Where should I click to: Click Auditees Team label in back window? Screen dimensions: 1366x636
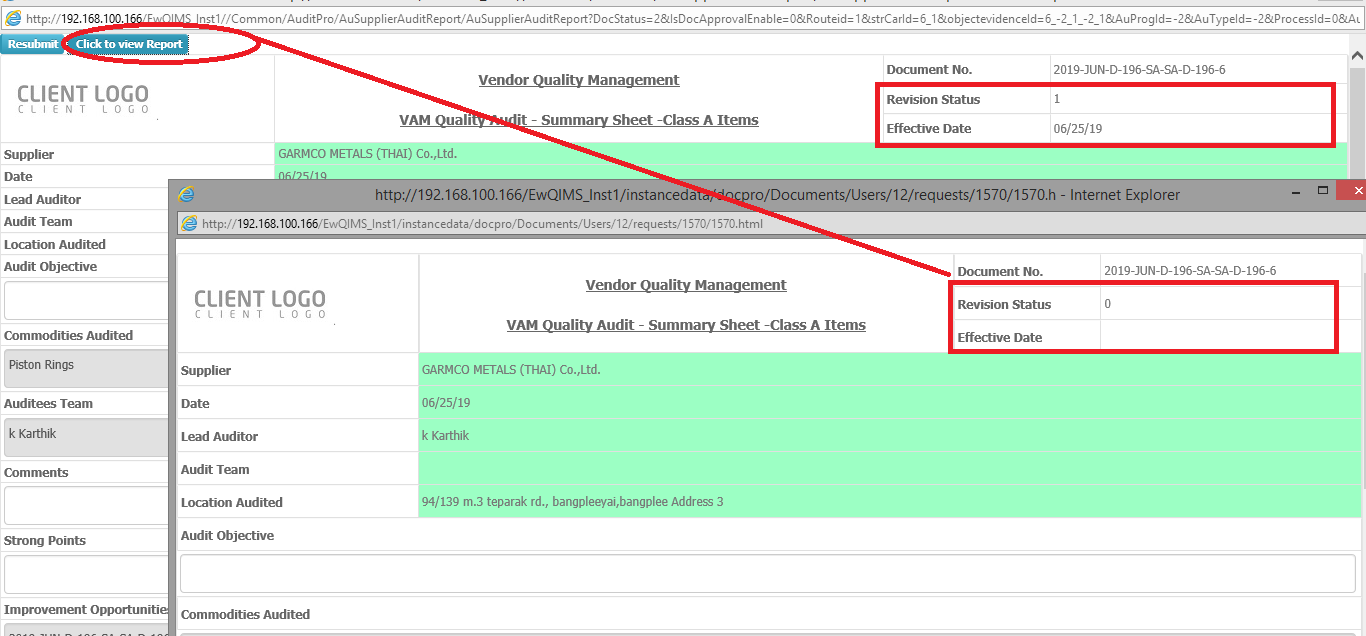coord(48,403)
